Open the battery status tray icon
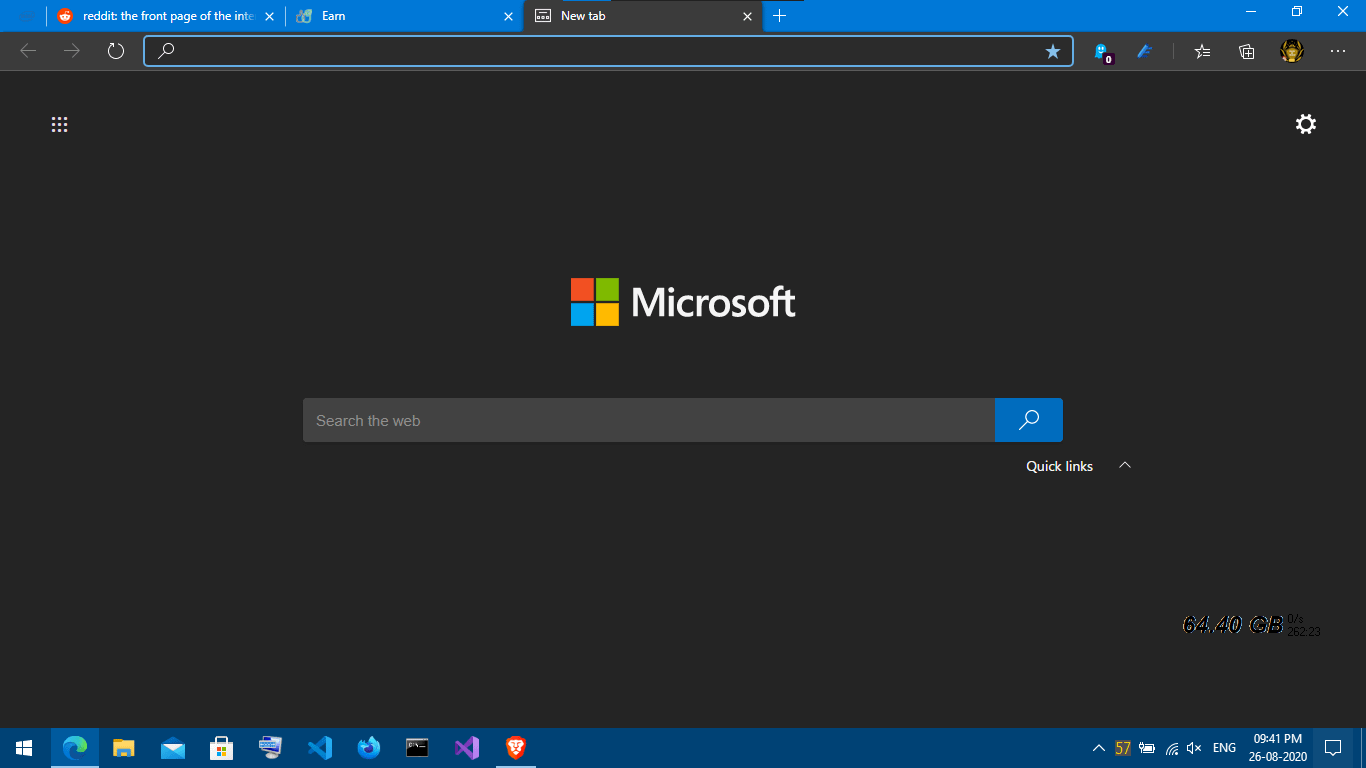This screenshot has height=768, width=1366. [1147, 747]
